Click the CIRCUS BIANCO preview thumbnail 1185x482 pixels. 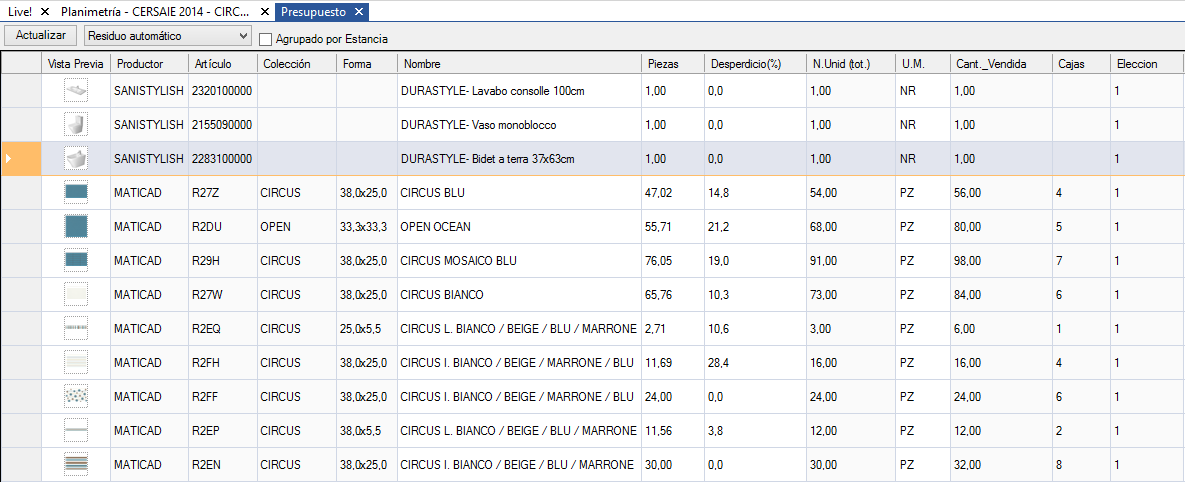point(76,295)
